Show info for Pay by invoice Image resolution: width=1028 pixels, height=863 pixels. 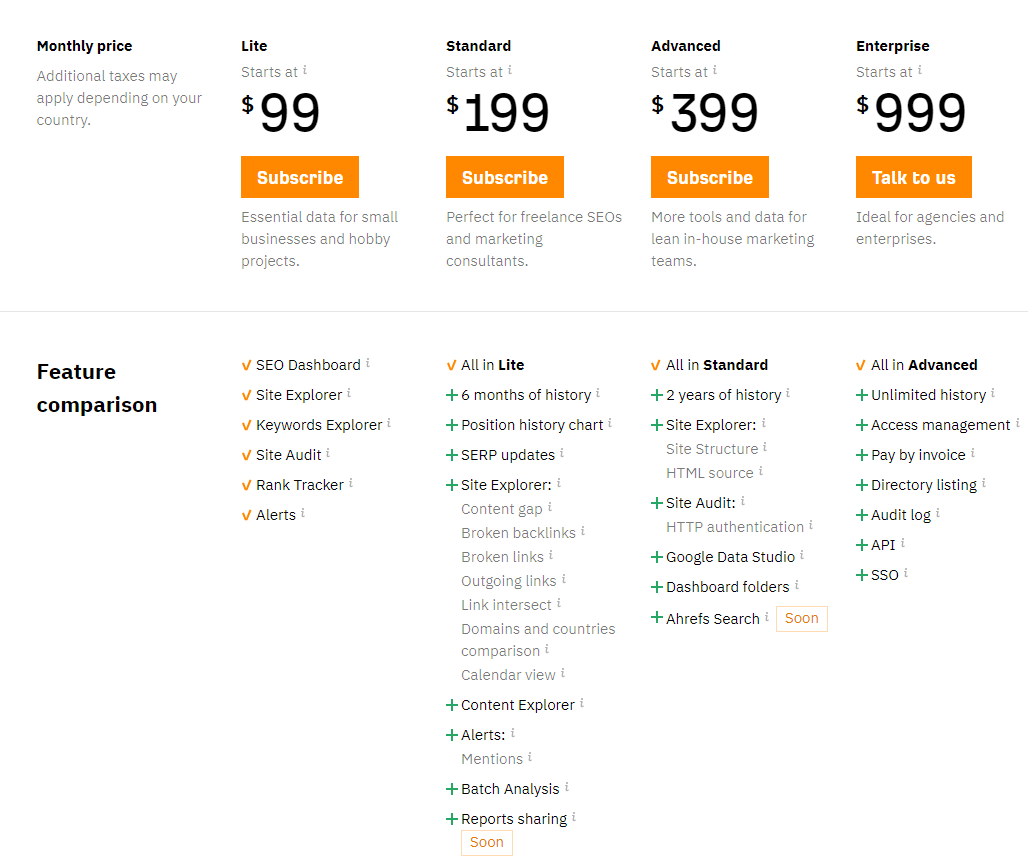(x=972, y=452)
